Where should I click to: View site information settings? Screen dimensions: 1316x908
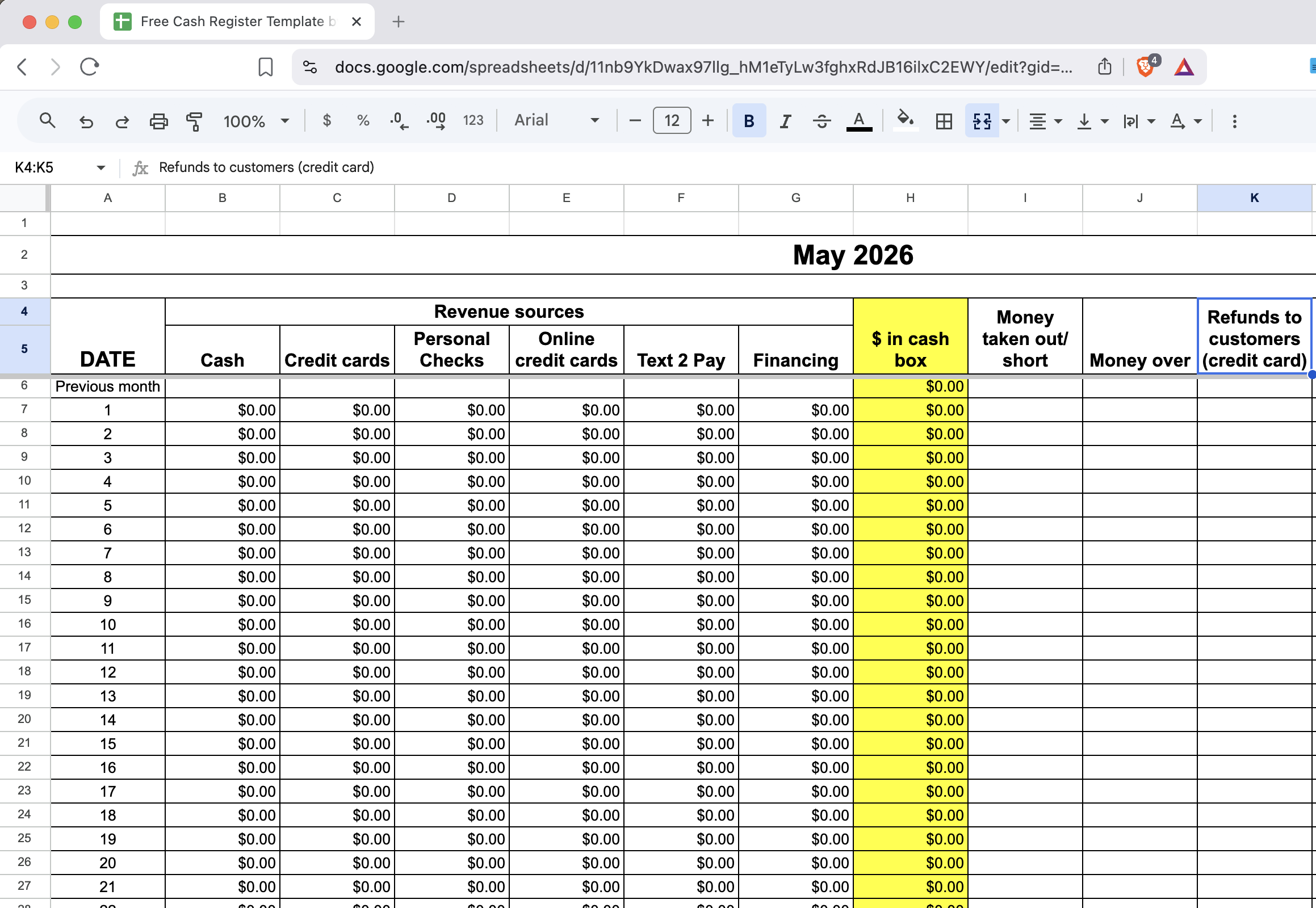coord(309,67)
